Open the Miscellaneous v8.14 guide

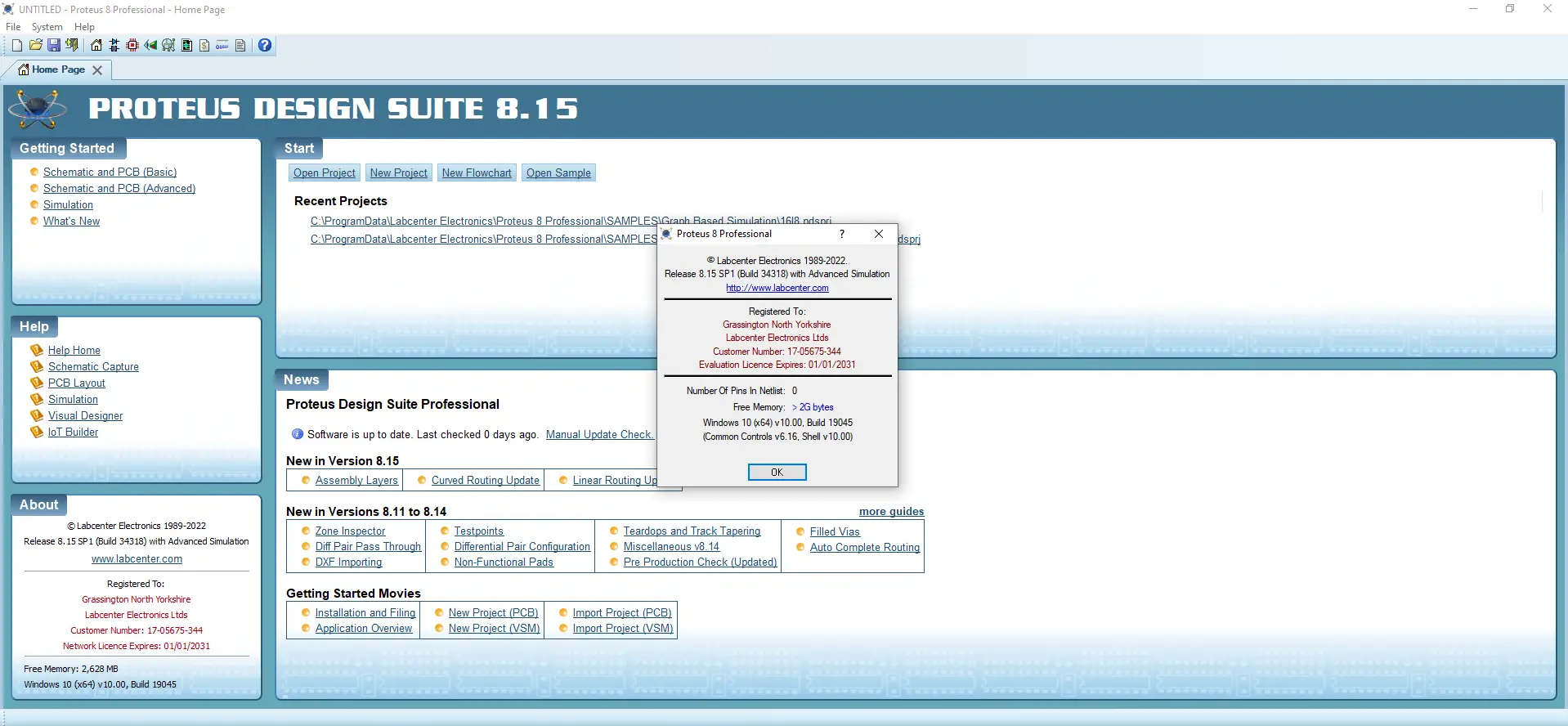671,546
